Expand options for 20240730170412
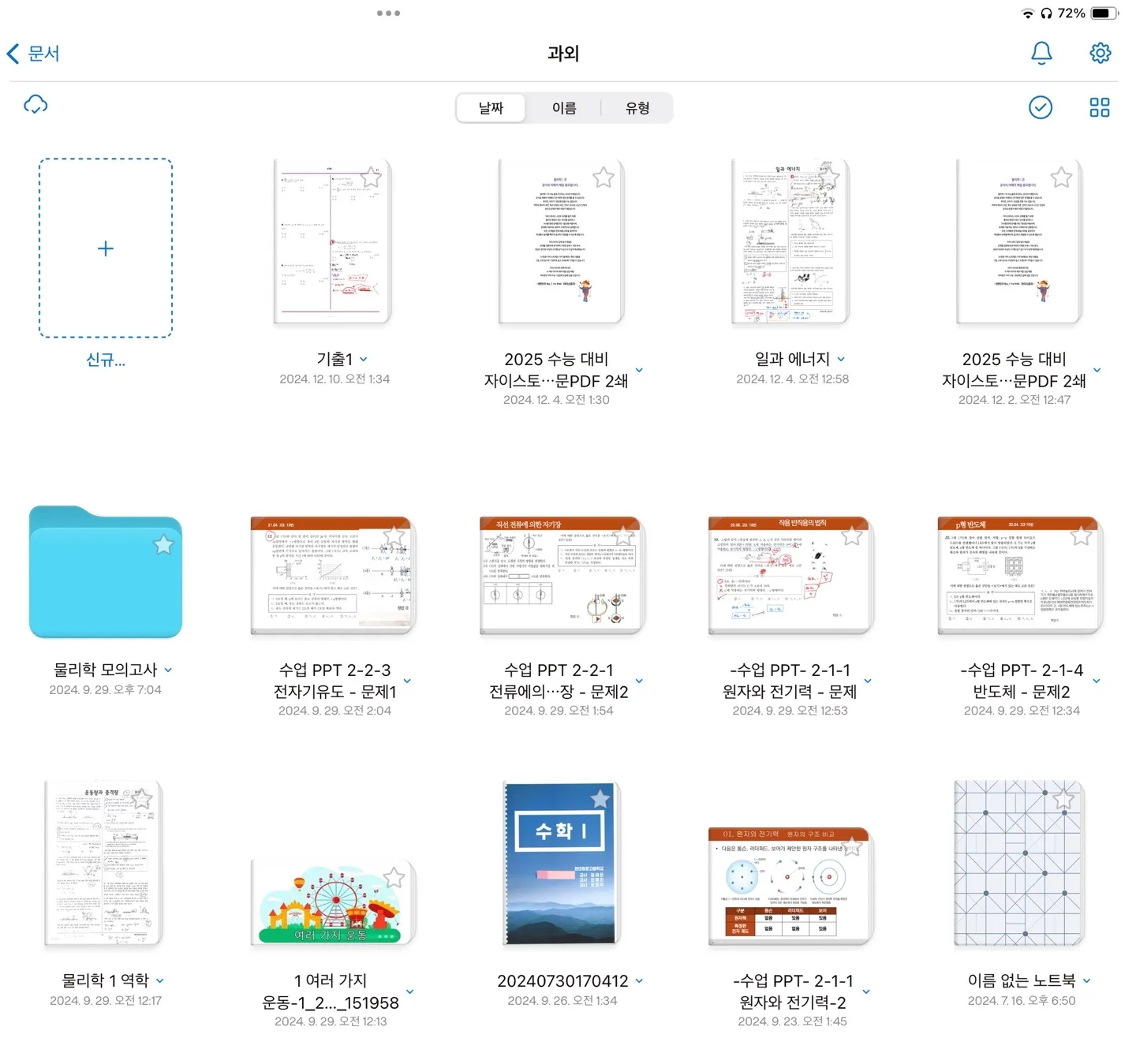This screenshot has height=1064, width=1136. pyautogui.click(x=639, y=981)
